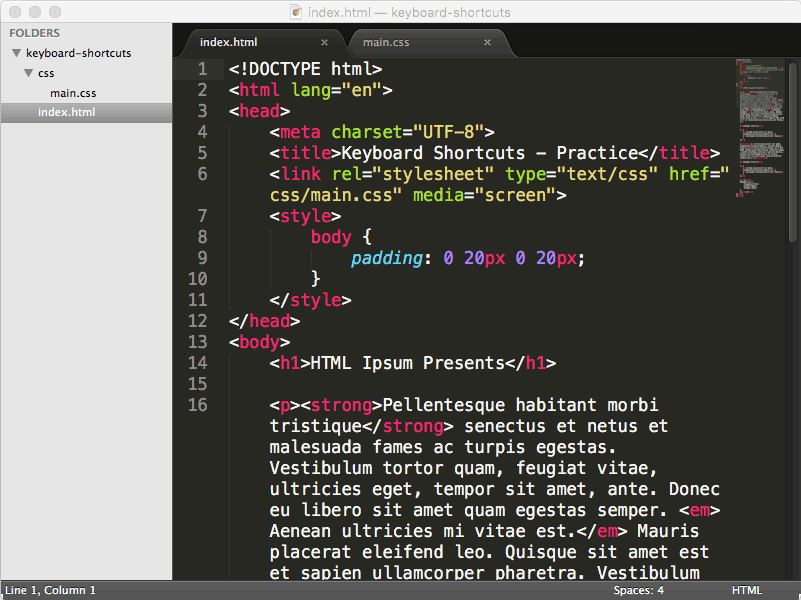
Task: Close the index.html tab with its x
Action: (324, 42)
